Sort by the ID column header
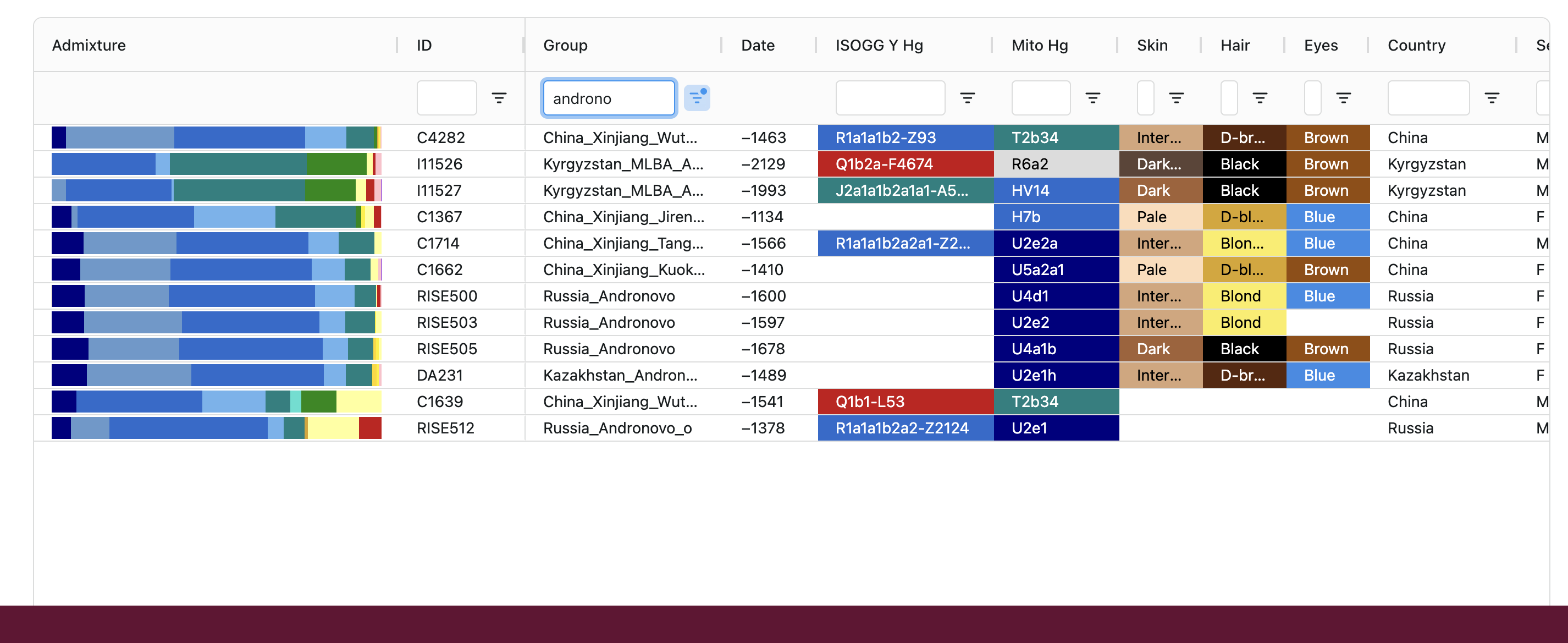The height and width of the screenshot is (643, 1568). click(x=424, y=45)
